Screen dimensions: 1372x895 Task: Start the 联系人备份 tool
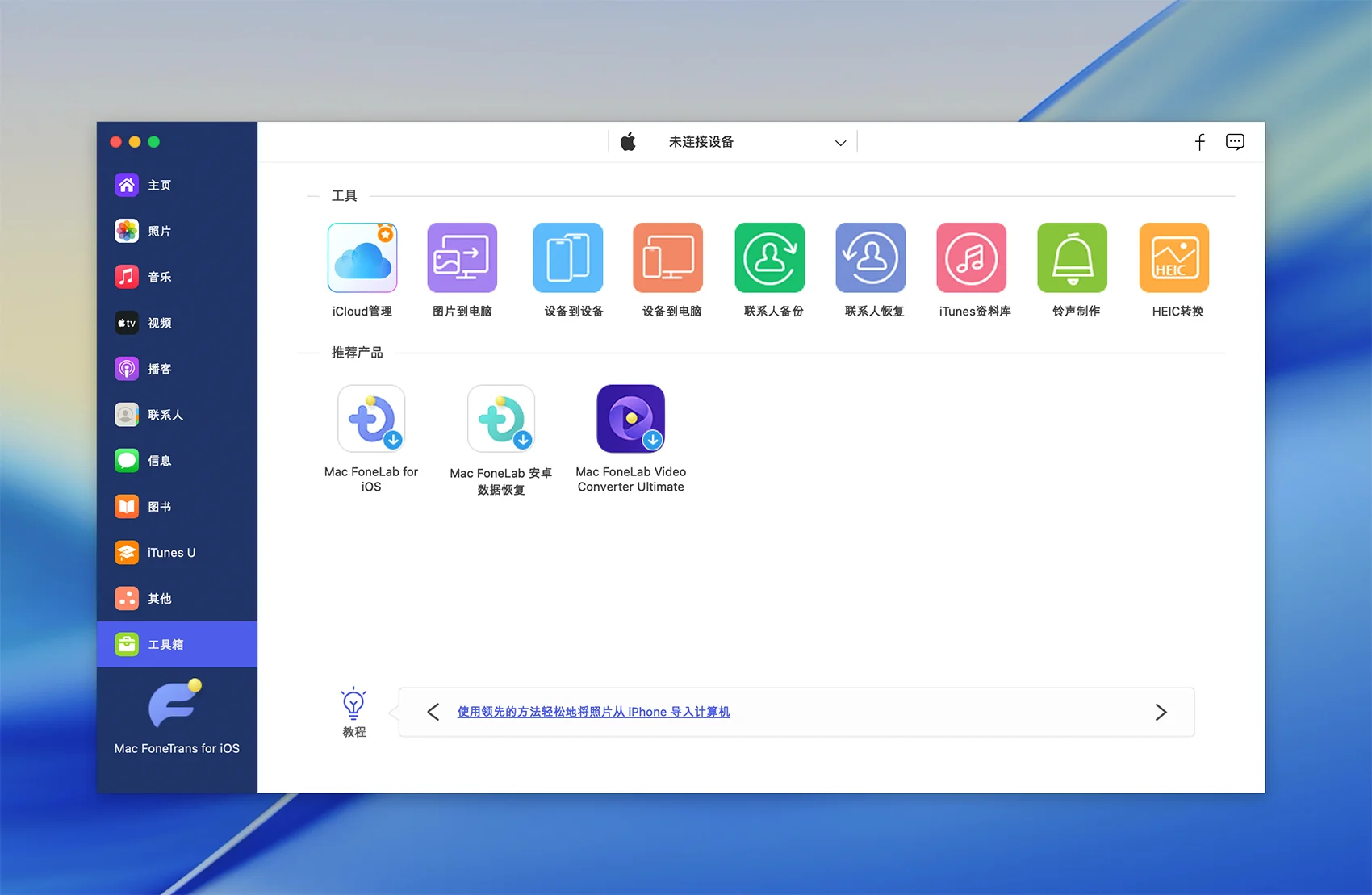[x=769, y=258]
